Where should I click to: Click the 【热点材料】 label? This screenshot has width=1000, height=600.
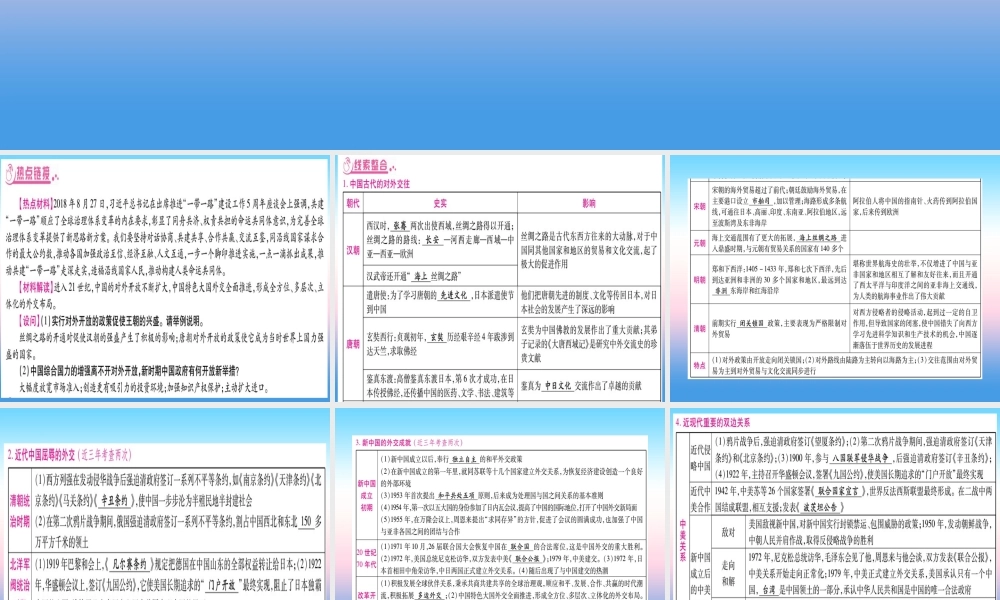[36, 204]
